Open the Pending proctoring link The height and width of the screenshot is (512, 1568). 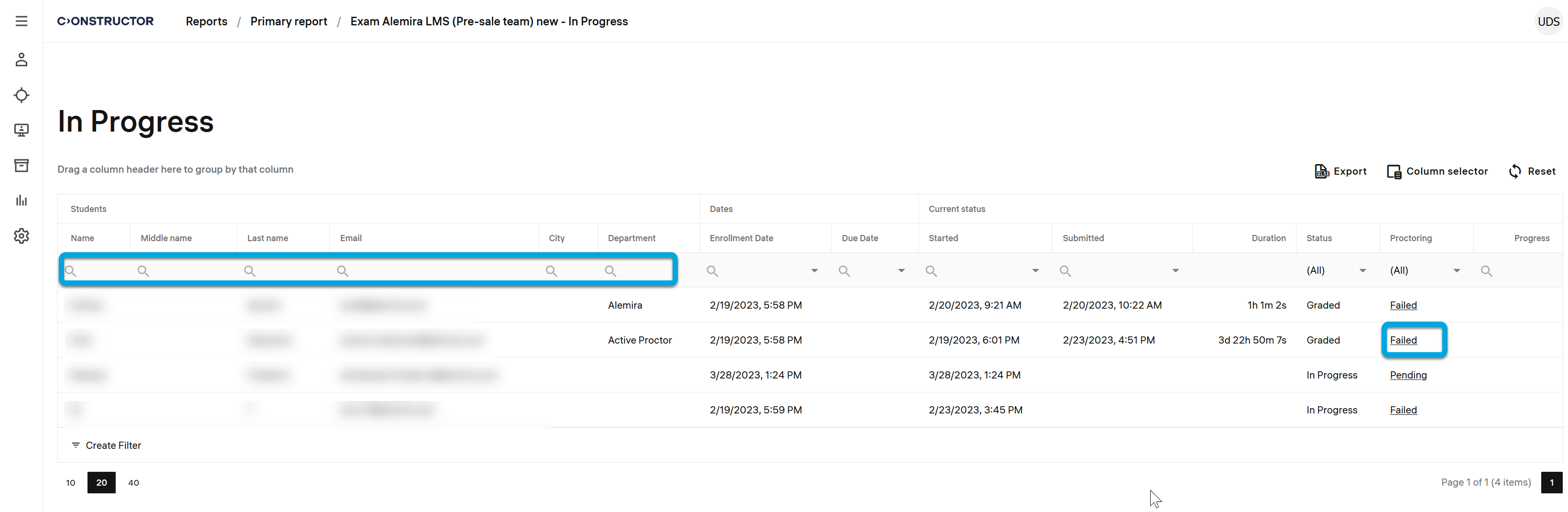pyautogui.click(x=1408, y=375)
